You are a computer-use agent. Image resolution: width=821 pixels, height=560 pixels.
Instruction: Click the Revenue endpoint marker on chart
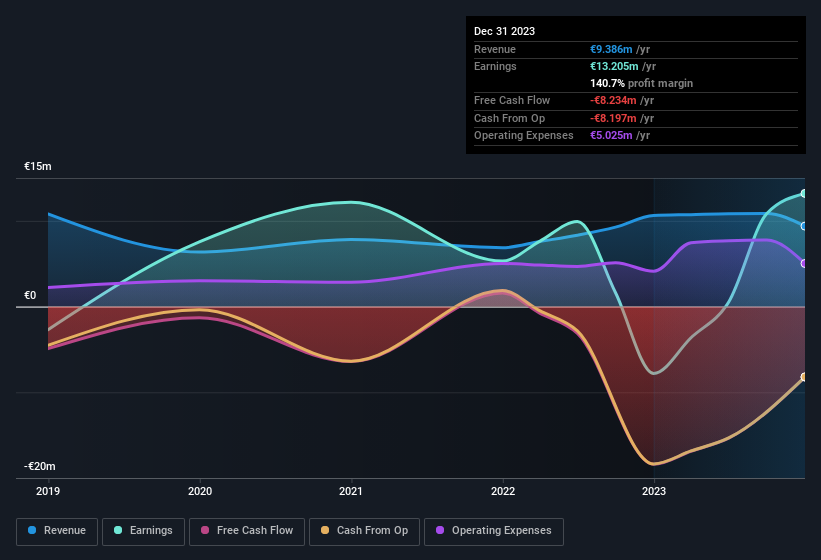(804, 226)
